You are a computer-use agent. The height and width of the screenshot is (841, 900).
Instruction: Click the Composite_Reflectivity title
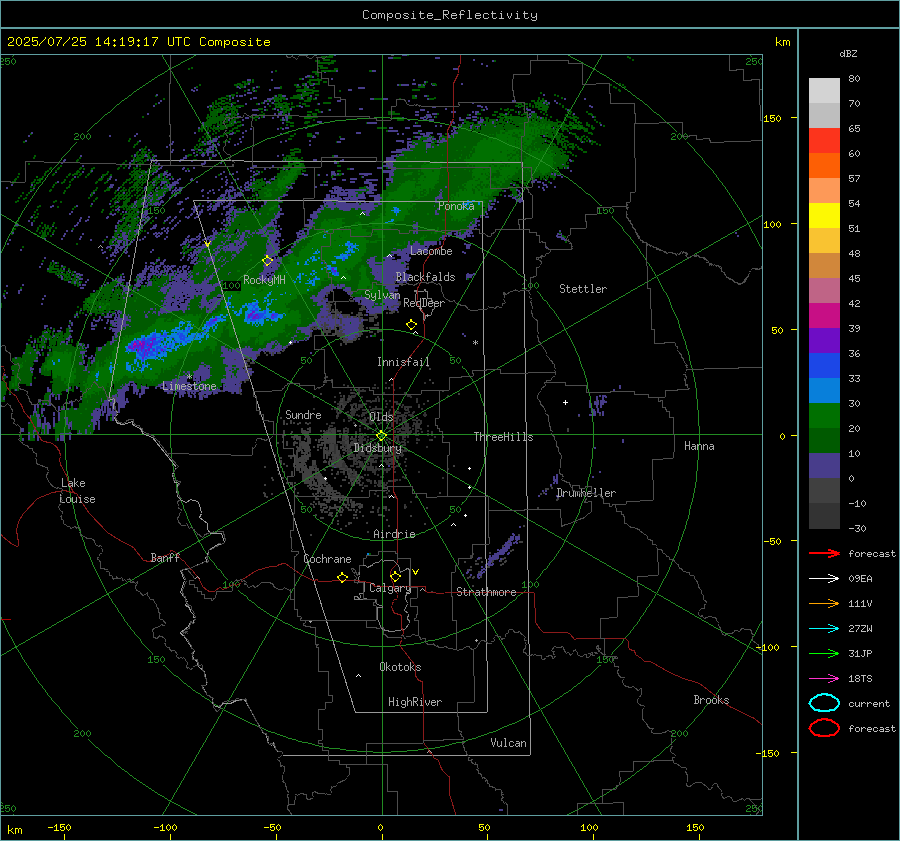click(x=450, y=15)
